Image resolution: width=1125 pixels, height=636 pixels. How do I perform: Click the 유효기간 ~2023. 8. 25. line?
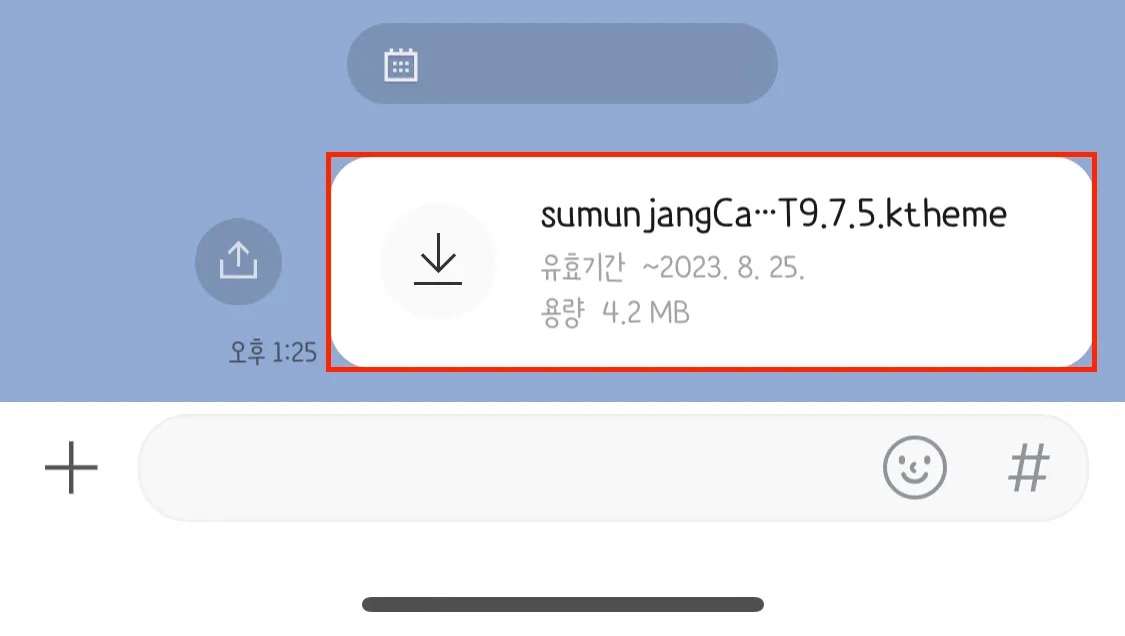click(x=672, y=268)
